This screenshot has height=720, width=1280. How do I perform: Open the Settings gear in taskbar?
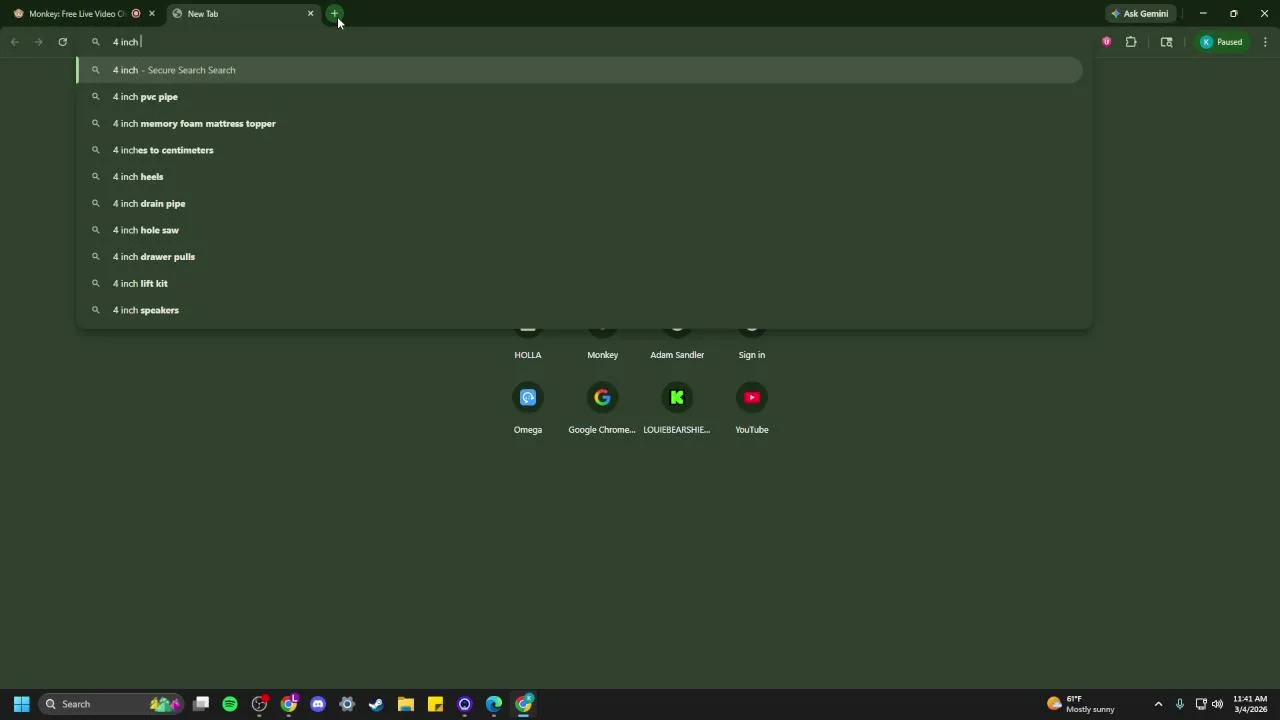[347, 704]
